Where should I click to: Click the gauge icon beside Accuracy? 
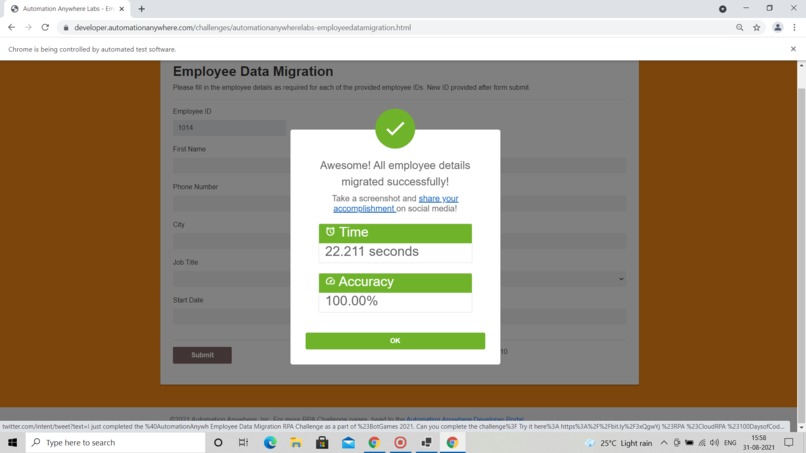(330, 281)
